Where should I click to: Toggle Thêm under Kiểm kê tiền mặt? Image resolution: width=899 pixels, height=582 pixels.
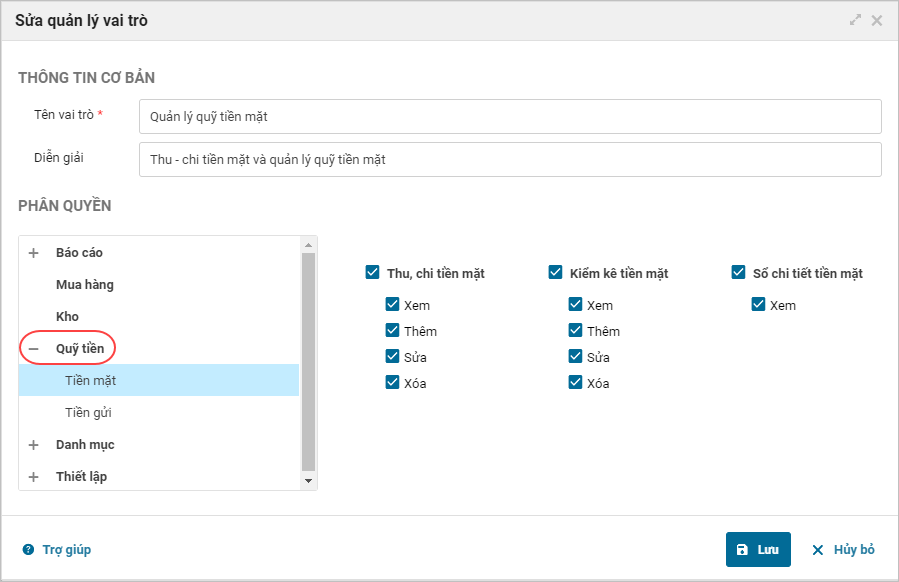576,330
